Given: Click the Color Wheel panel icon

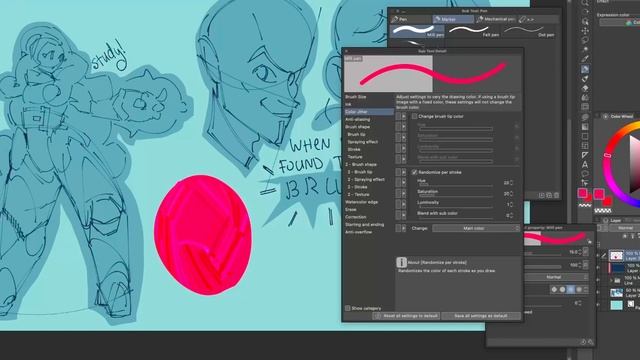Looking at the screenshot, I should coord(605,116).
